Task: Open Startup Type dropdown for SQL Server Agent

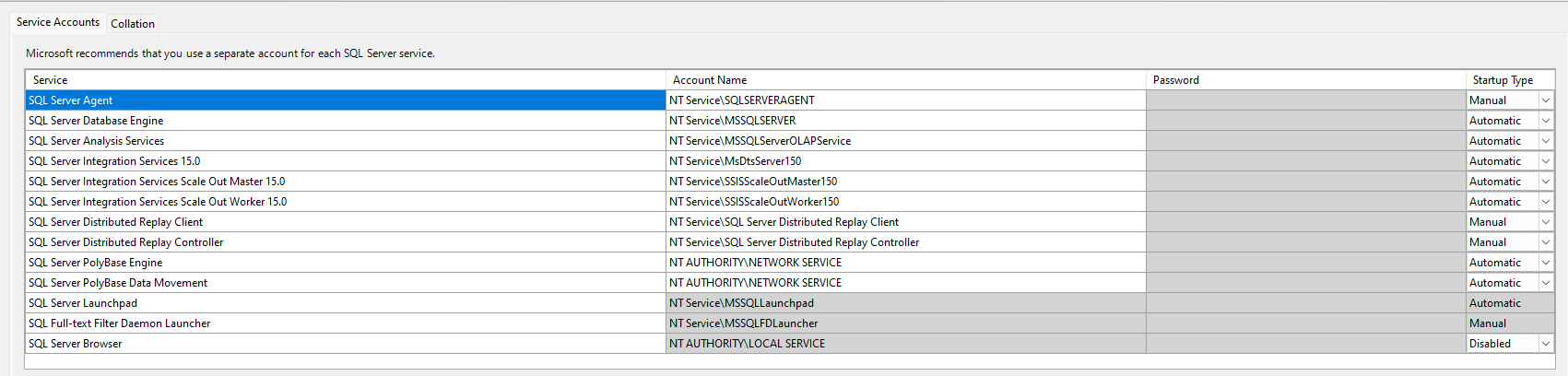Action: coord(1546,100)
